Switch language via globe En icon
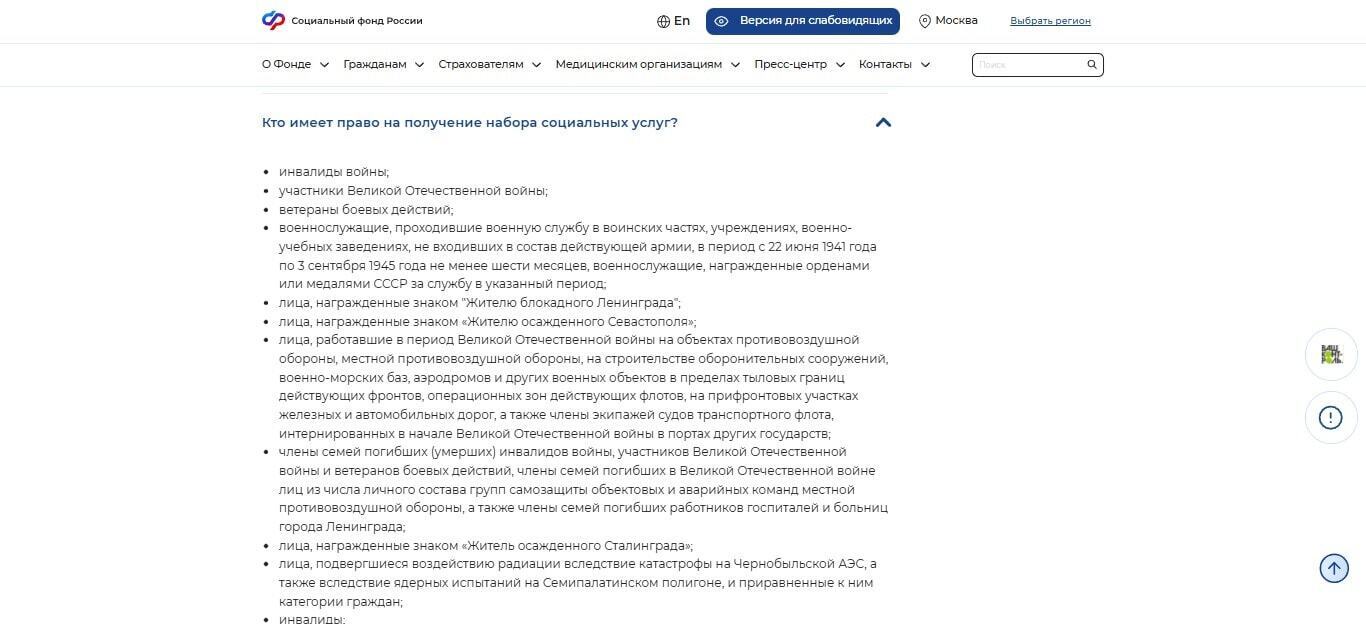The image size is (1366, 624). tap(673, 21)
